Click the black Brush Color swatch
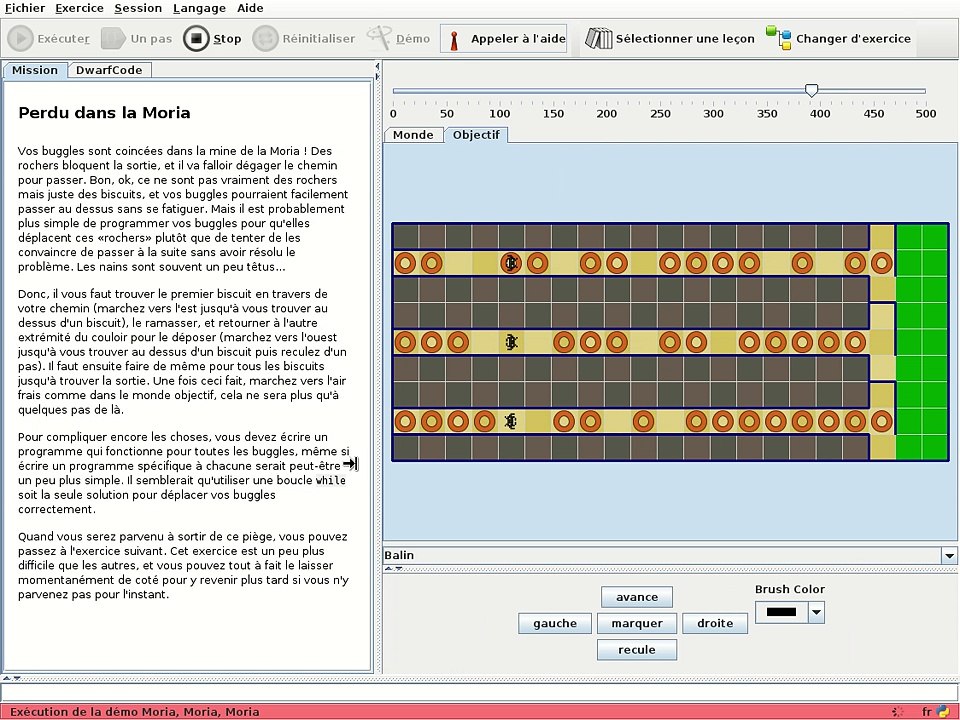Viewport: 960px width, 720px height. (781, 612)
